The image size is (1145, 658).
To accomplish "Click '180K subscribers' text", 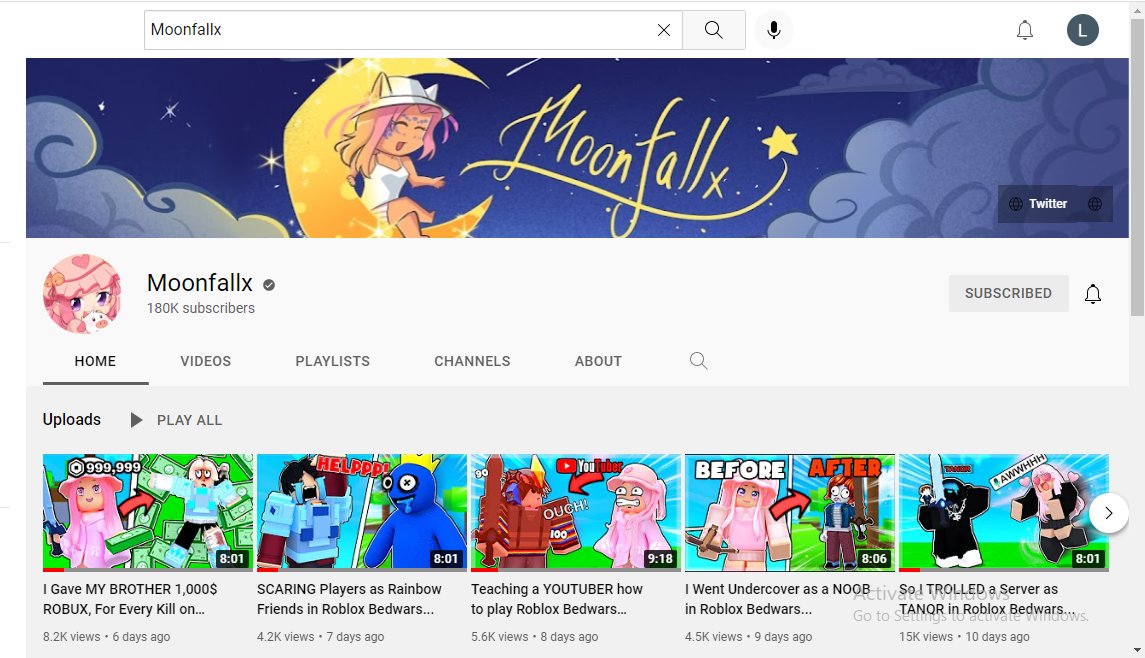I will [x=201, y=308].
